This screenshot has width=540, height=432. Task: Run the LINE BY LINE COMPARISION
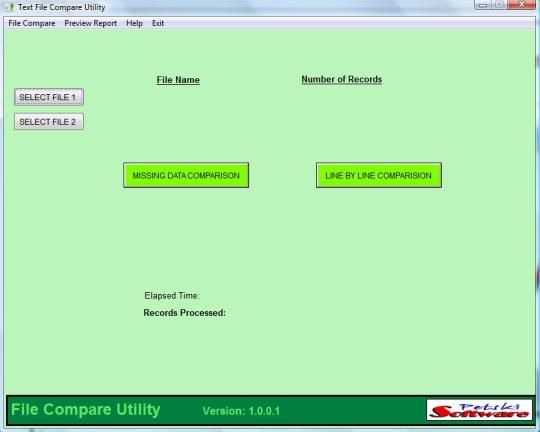(x=379, y=175)
